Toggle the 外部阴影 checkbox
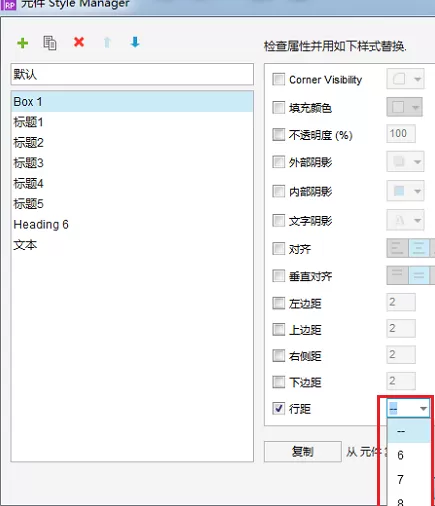This screenshot has width=435, height=506. point(278,162)
